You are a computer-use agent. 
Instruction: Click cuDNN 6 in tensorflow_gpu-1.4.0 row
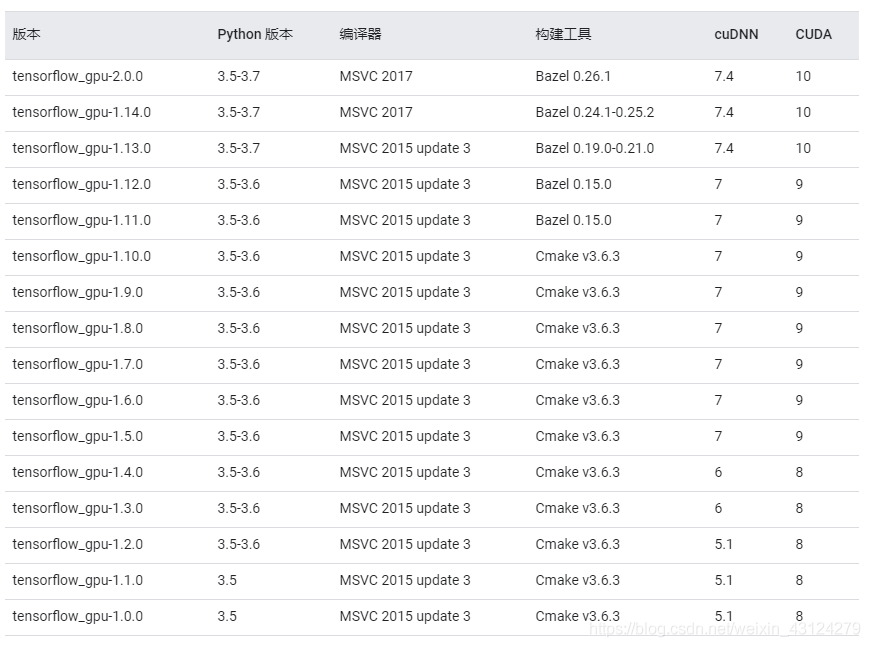[719, 473]
